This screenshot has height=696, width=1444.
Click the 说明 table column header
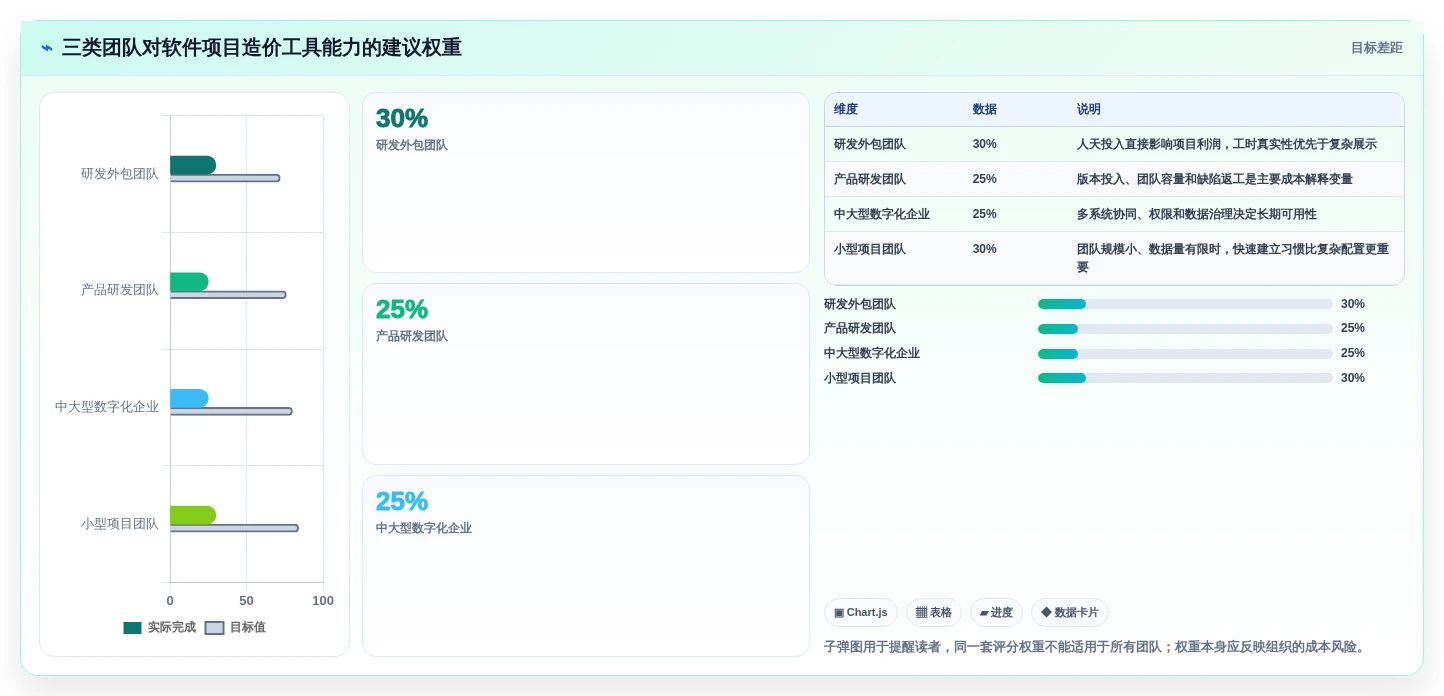point(1089,110)
